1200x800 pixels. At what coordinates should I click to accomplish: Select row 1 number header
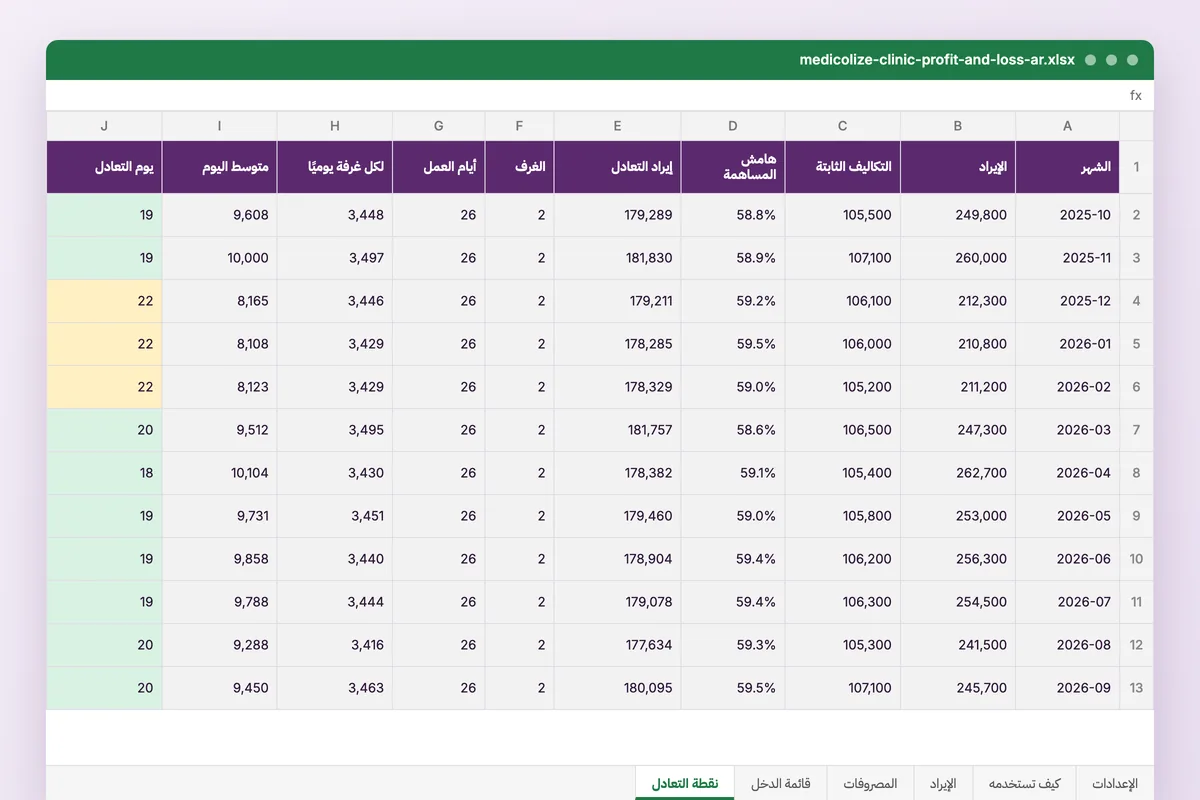(x=1136, y=167)
